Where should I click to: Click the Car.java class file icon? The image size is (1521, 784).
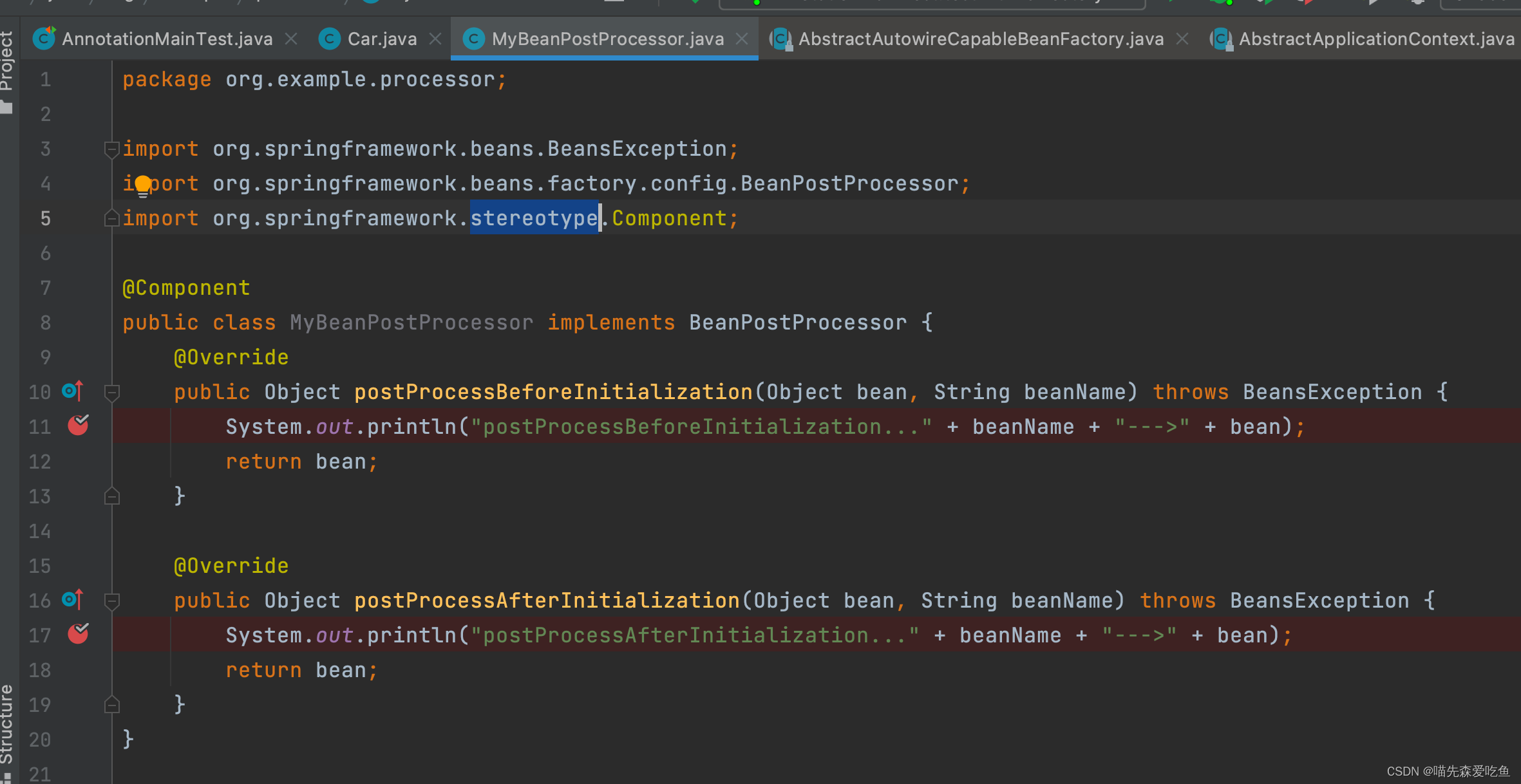329,39
